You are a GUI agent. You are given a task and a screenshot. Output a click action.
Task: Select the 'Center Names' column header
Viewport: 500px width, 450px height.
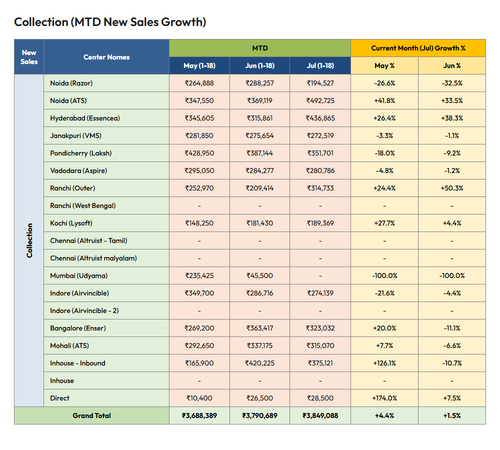pos(106,57)
